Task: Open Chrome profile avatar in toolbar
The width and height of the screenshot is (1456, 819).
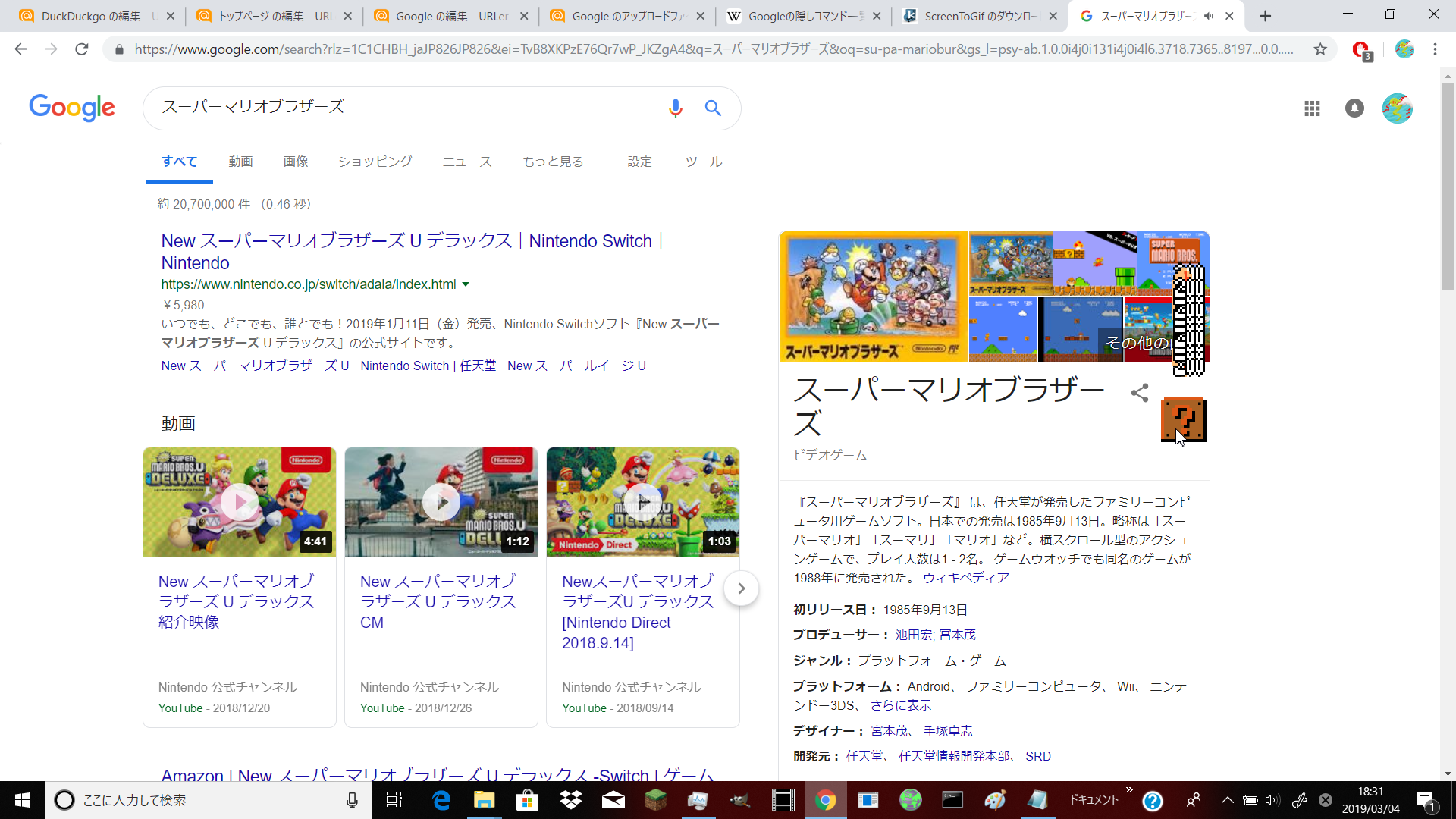Action: (1404, 49)
